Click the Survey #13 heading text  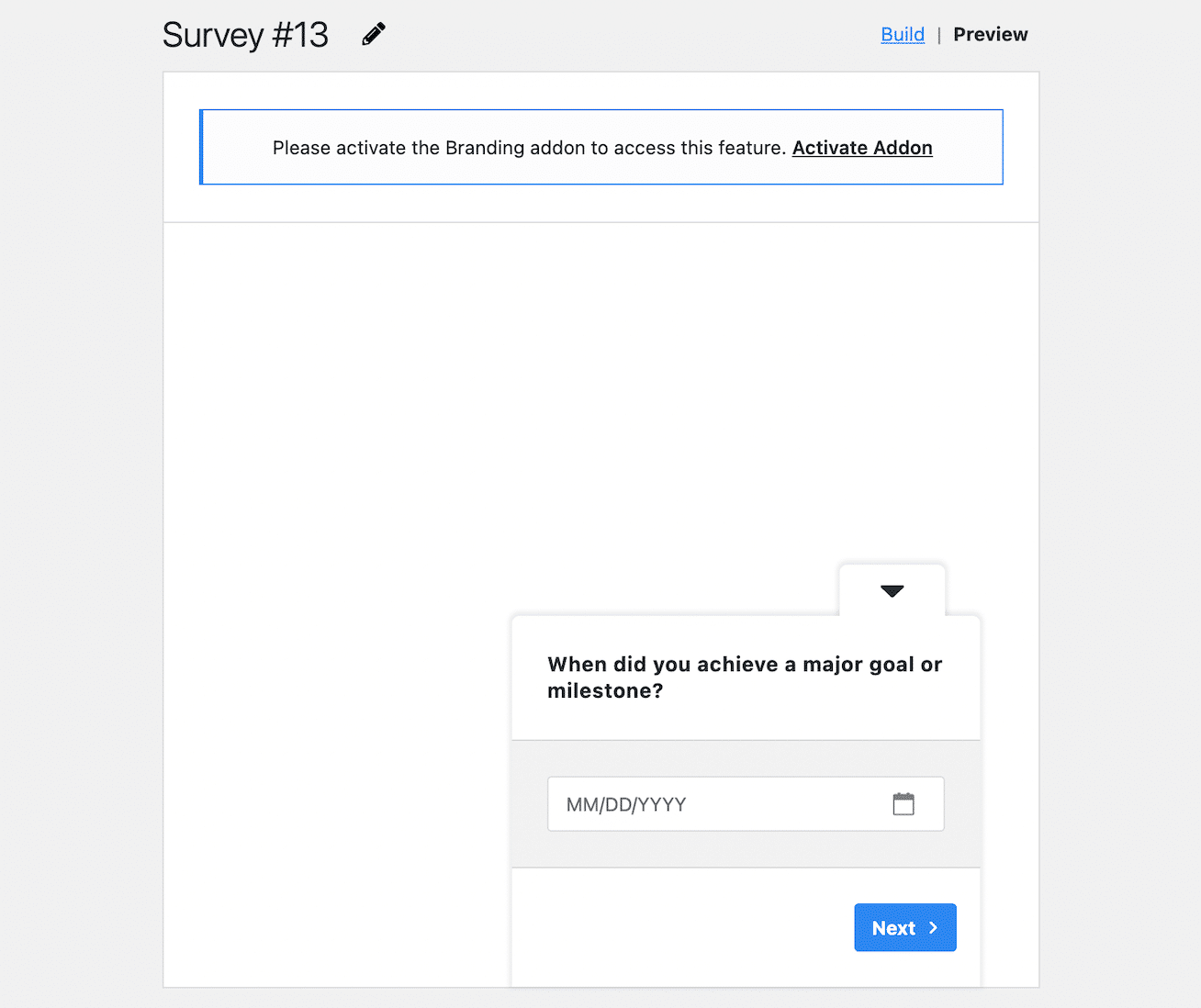click(245, 34)
